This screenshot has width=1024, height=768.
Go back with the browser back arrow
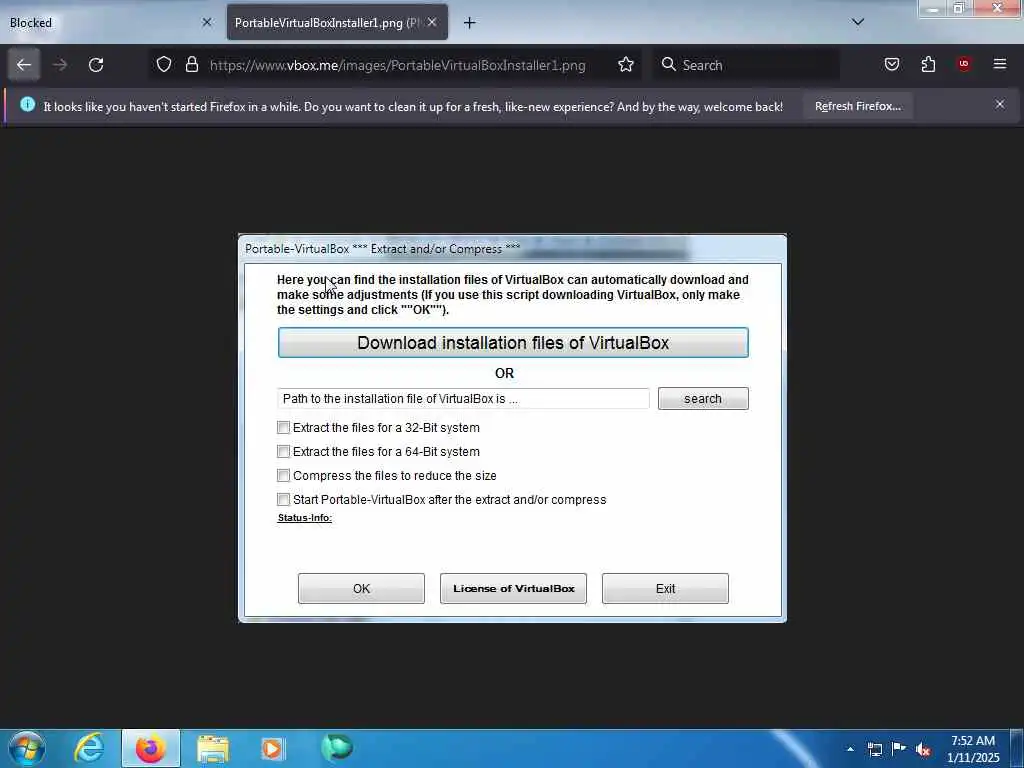pos(24,65)
